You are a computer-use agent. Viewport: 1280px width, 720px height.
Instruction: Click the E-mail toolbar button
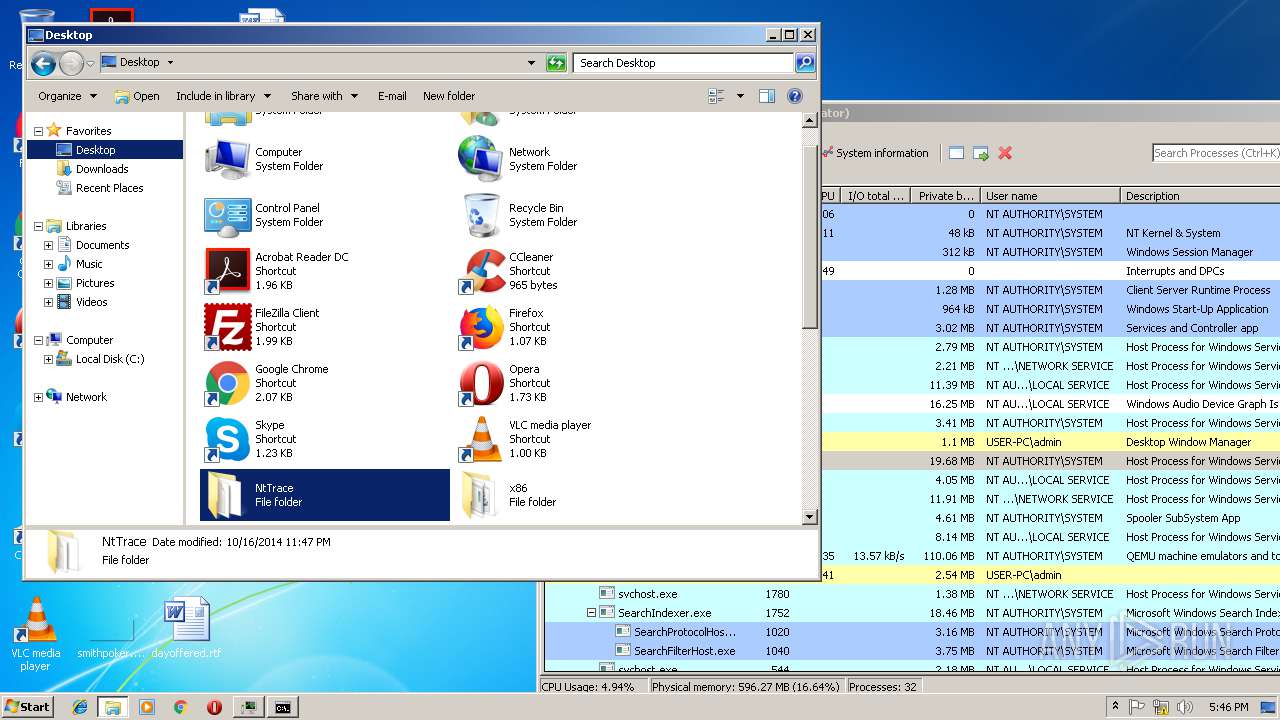coord(392,96)
